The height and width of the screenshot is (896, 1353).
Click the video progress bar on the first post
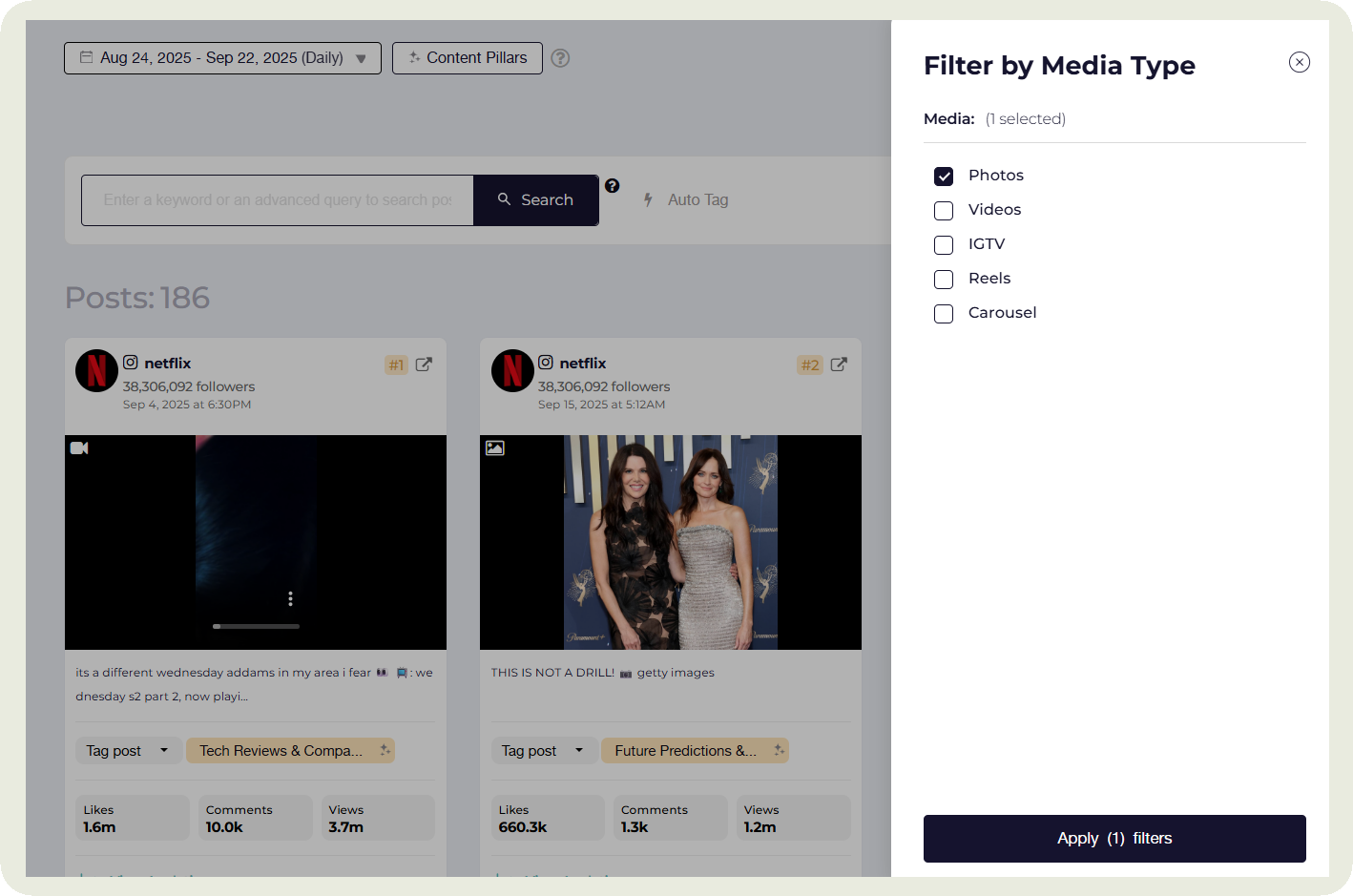(x=256, y=627)
